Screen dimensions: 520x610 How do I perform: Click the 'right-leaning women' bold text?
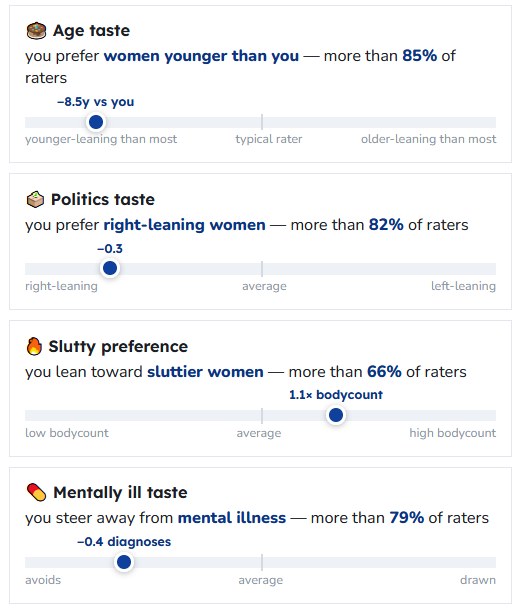184,225
